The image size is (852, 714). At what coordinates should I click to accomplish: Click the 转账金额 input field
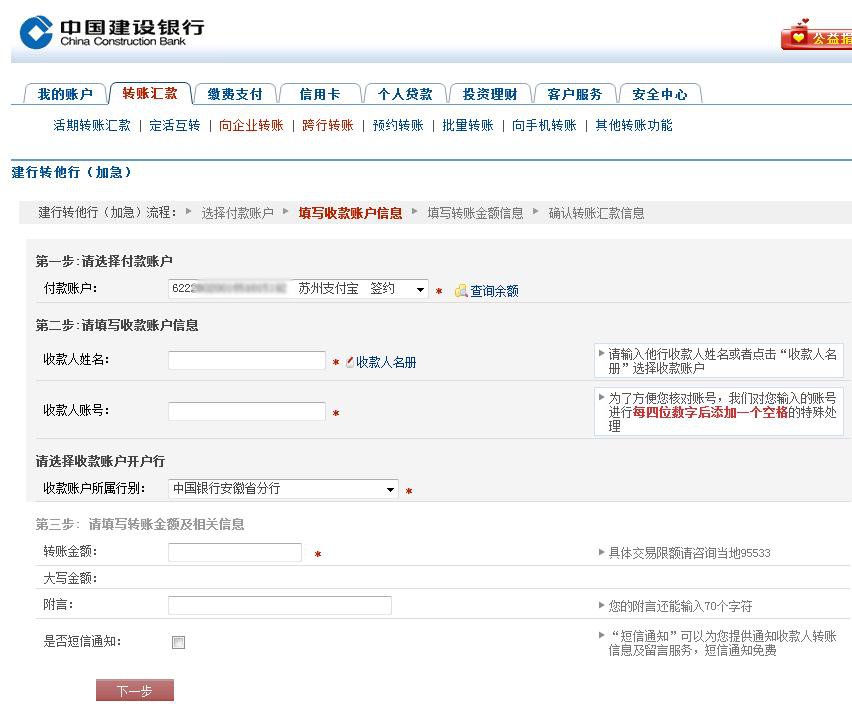point(235,552)
